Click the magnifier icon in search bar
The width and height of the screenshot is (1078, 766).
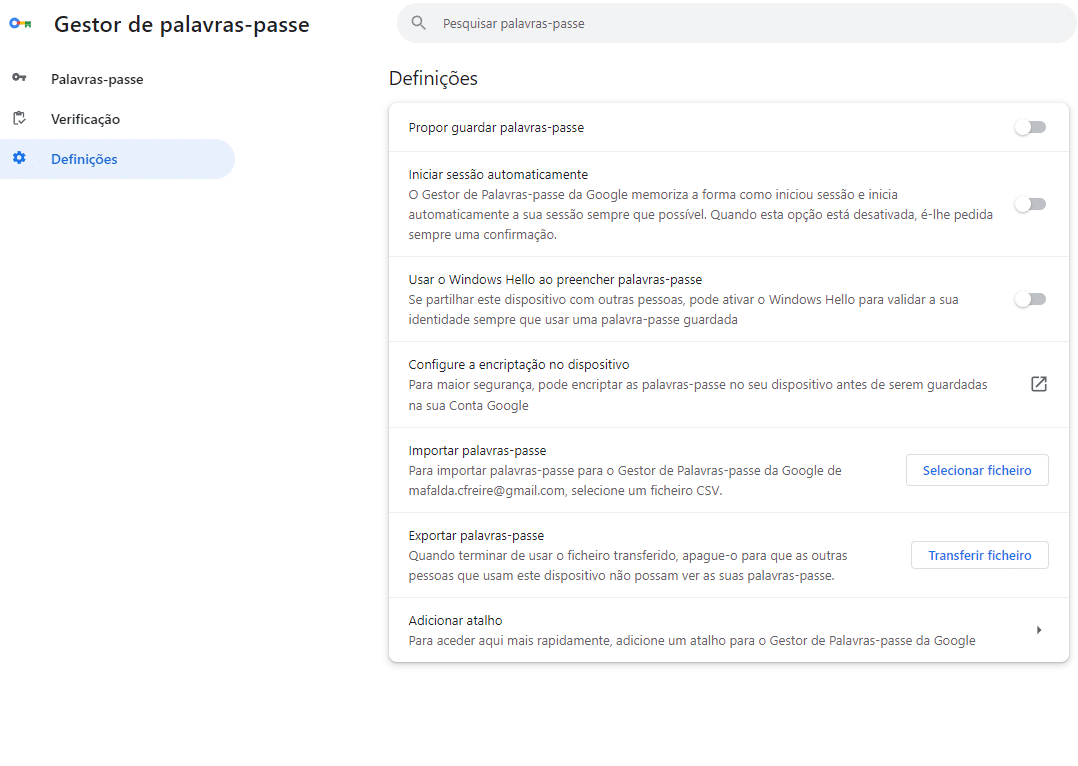click(x=418, y=23)
